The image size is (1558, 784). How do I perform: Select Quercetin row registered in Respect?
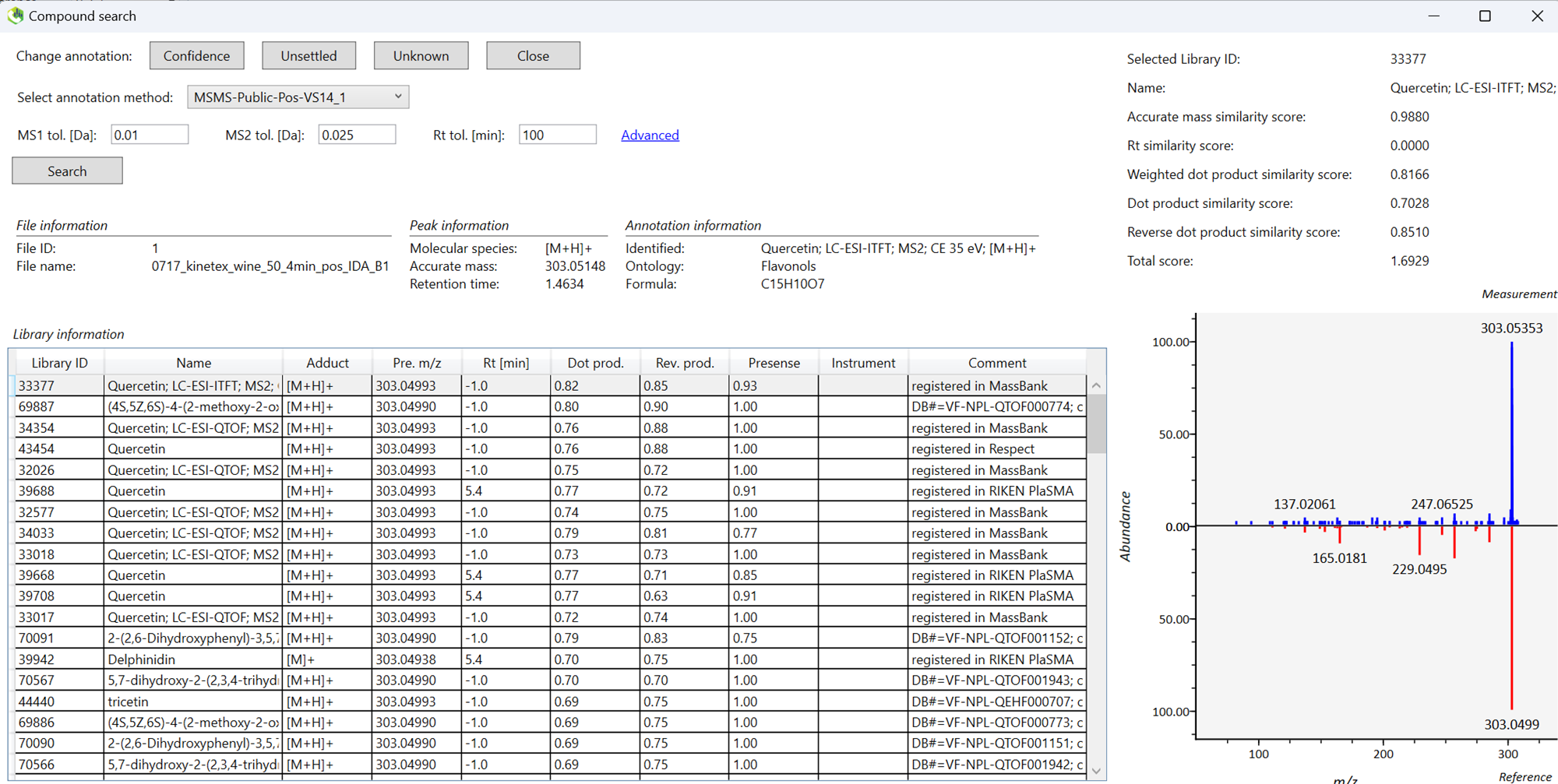point(193,448)
